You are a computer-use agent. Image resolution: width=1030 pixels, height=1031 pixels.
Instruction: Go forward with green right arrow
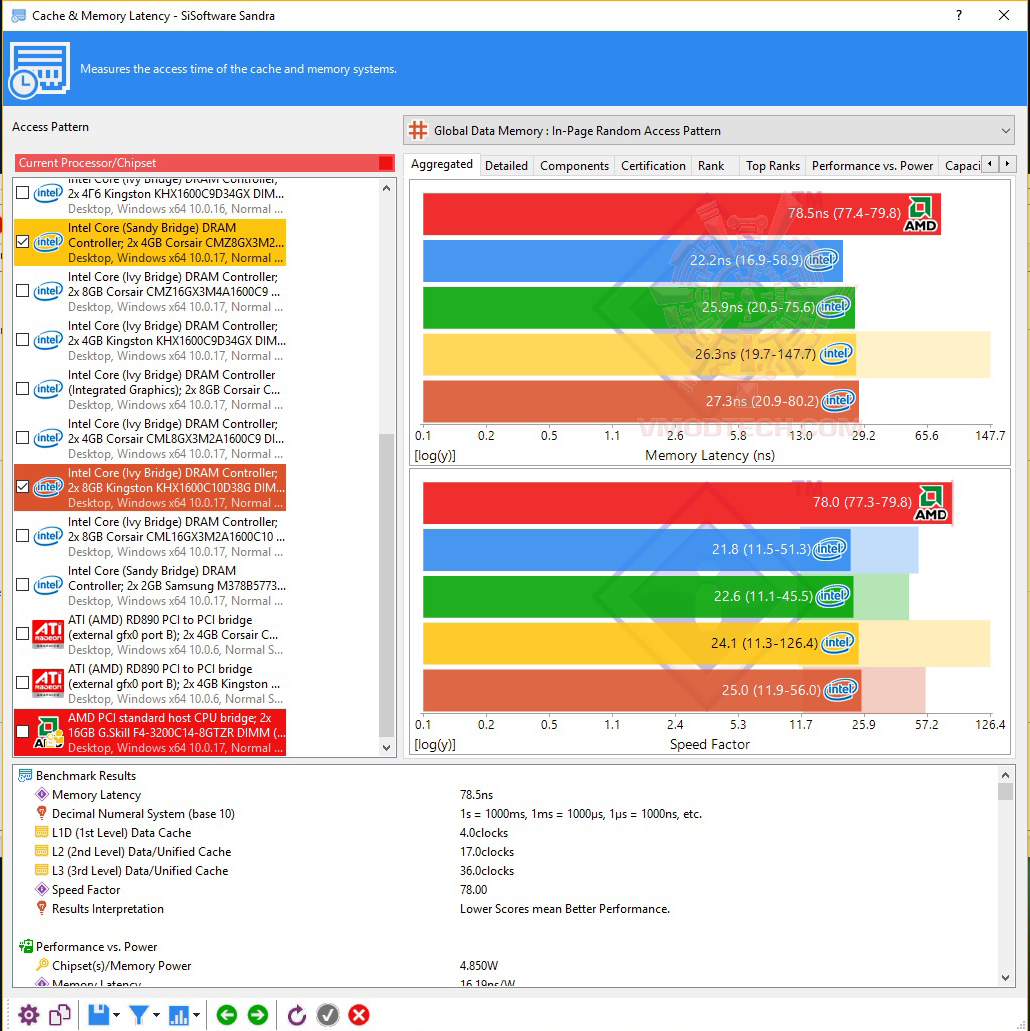pyautogui.click(x=258, y=1015)
